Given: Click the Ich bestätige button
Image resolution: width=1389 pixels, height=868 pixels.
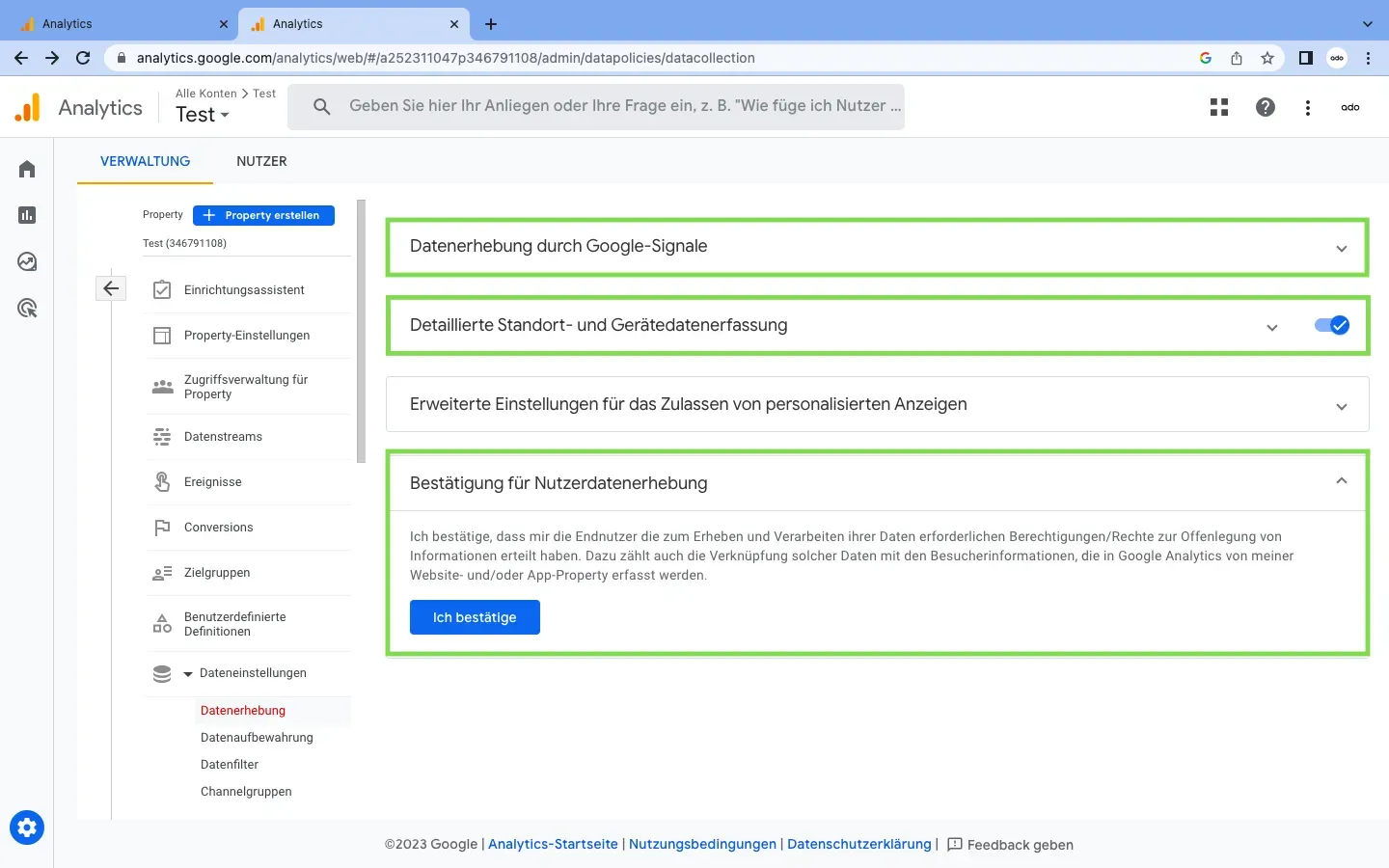Looking at the screenshot, I should pyautogui.click(x=475, y=617).
